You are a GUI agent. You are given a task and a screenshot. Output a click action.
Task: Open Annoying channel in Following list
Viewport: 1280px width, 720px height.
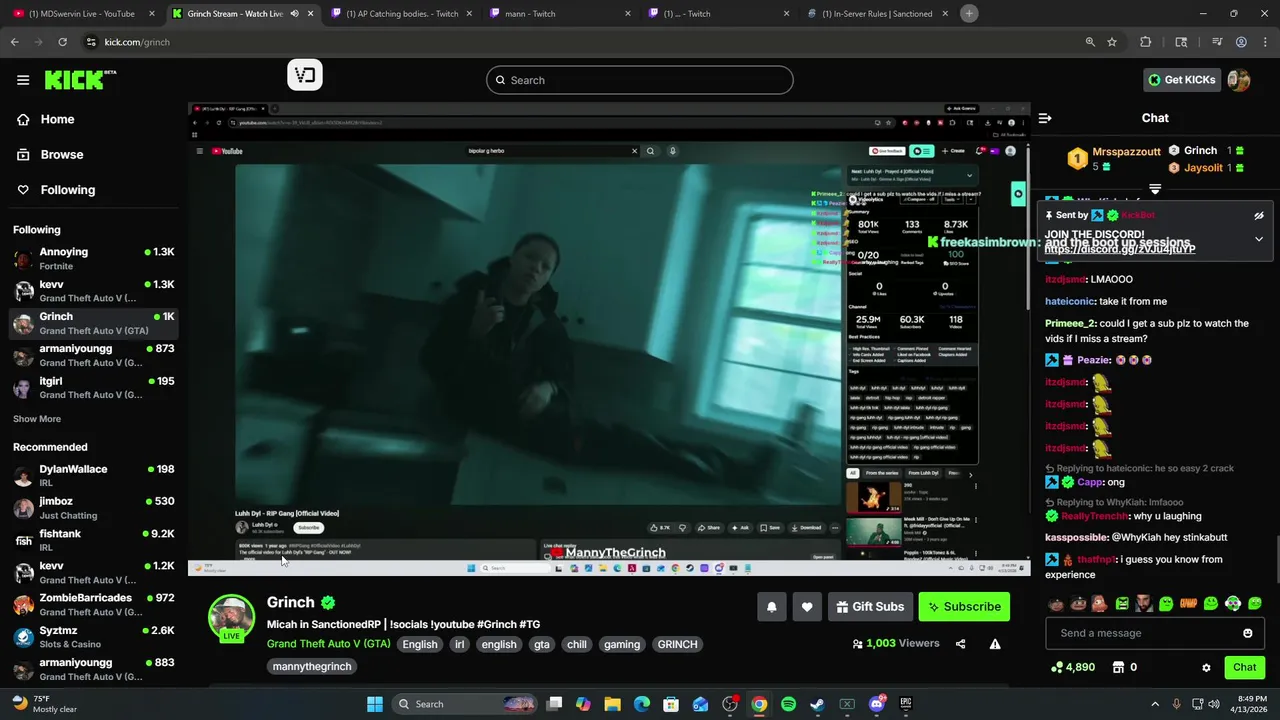pyautogui.click(x=93, y=258)
